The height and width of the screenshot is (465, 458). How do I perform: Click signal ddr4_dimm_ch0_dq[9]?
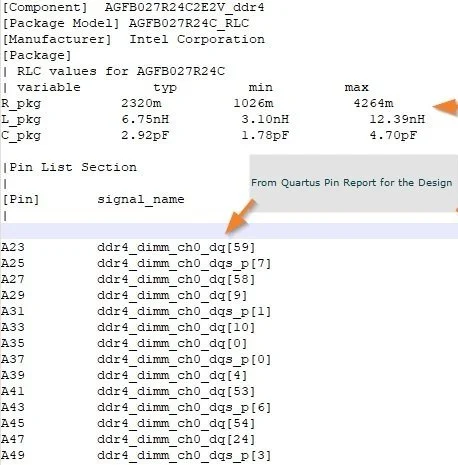click(172, 296)
